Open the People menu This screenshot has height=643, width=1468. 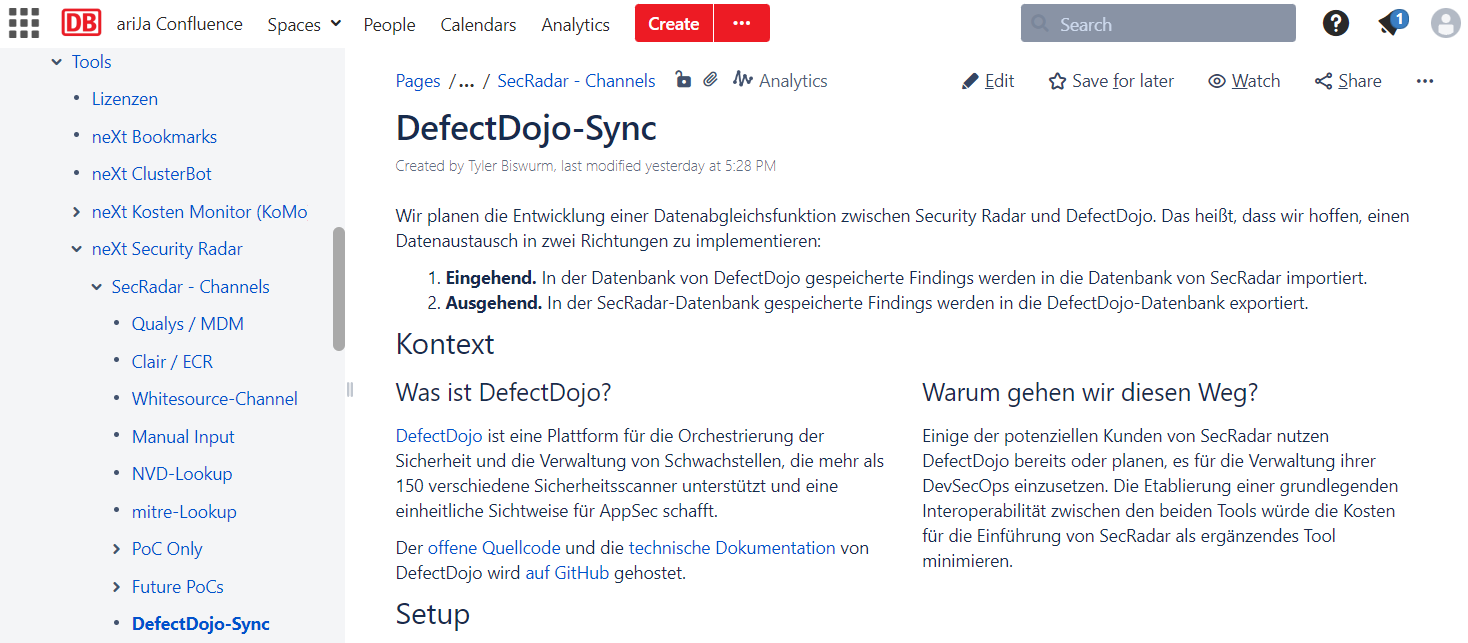point(389,24)
